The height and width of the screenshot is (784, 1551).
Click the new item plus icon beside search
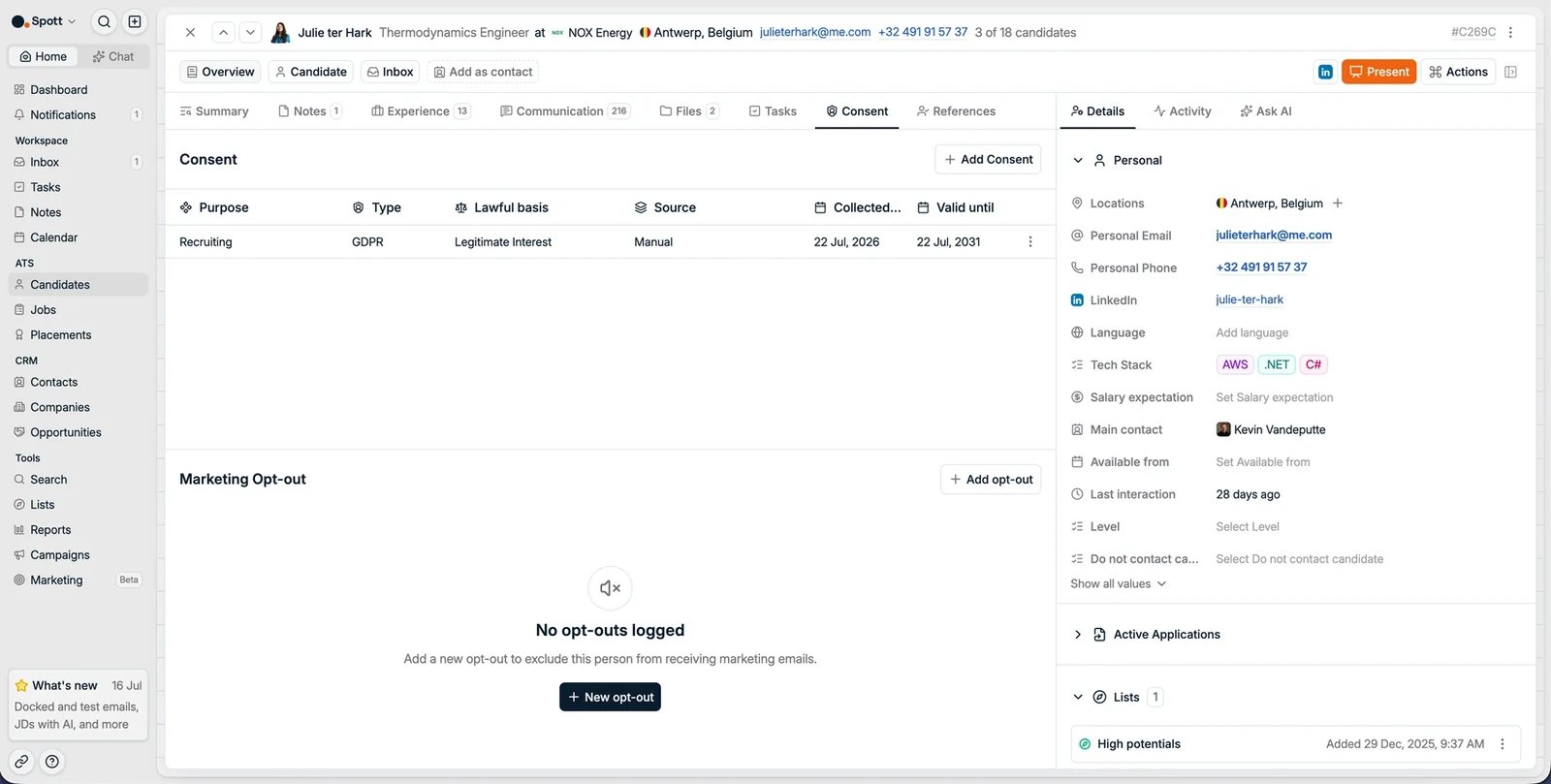[135, 21]
